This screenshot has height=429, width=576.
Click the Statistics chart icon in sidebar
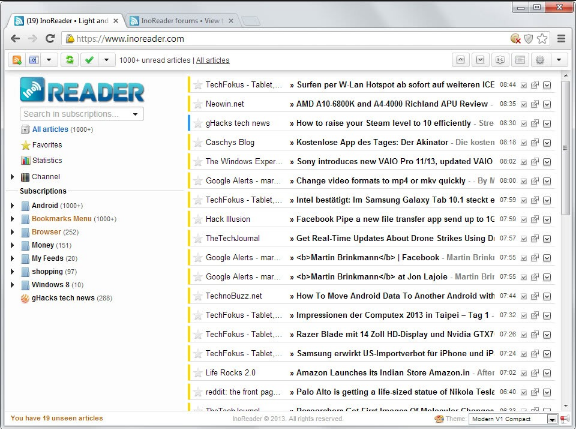pos(25,161)
